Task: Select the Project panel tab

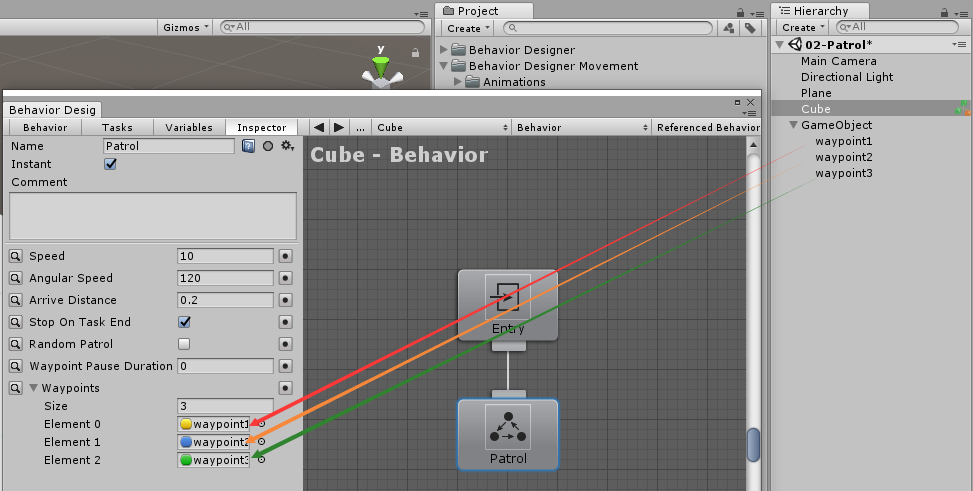Action: pyautogui.click(x=485, y=11)
